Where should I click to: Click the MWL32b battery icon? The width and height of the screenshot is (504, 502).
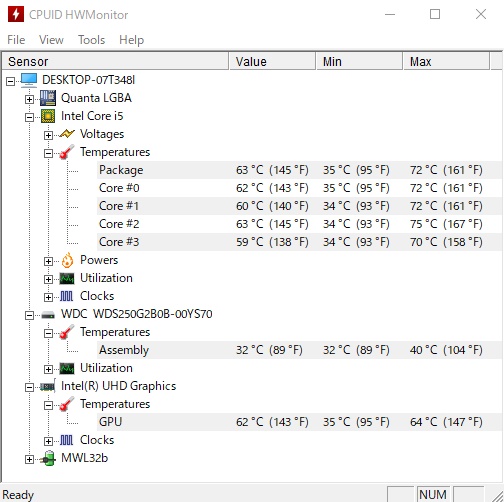tap(48, 458)
